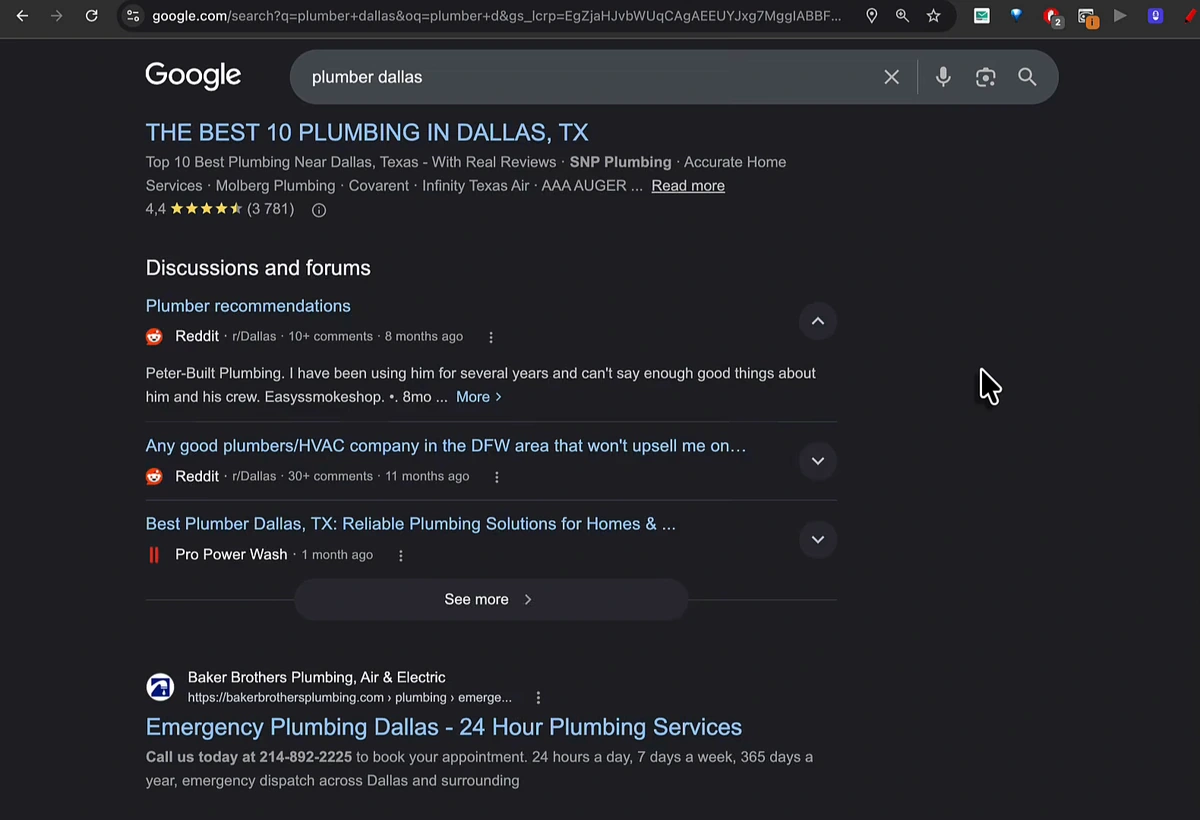Screen dimensions: 1200x820
Task: Open three-dot menu for Plumber recommendations result
Action: point(490,337)
